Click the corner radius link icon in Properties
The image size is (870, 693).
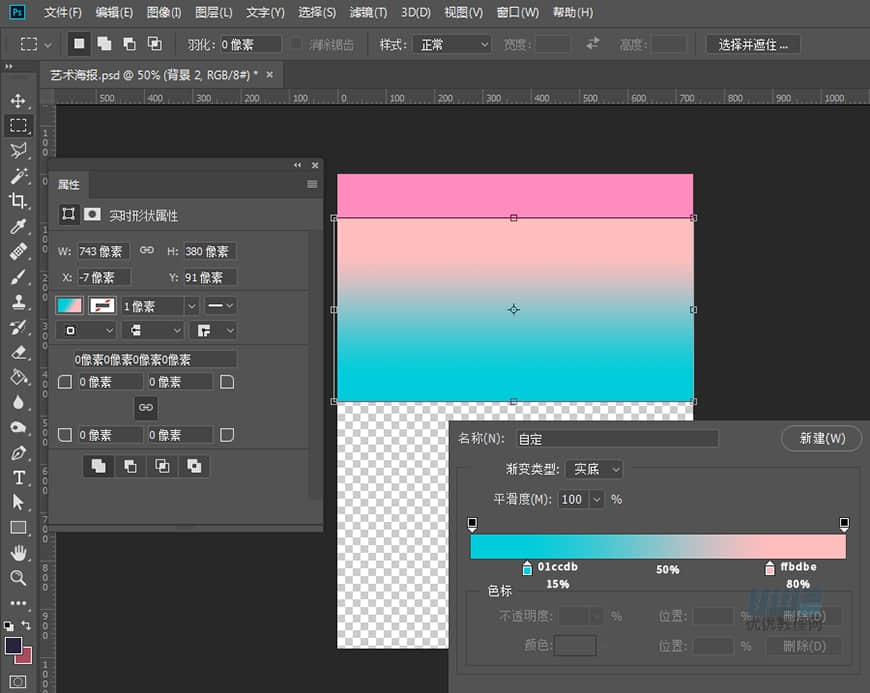coord(146,407)
